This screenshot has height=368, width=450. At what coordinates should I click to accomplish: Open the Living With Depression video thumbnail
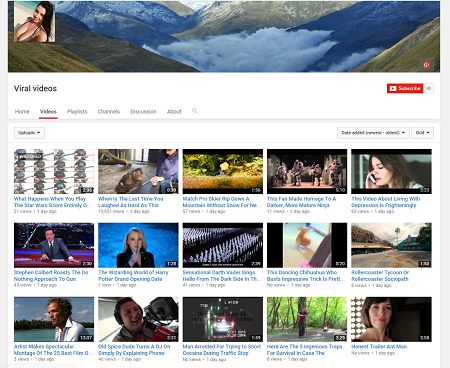pos(391,171)
